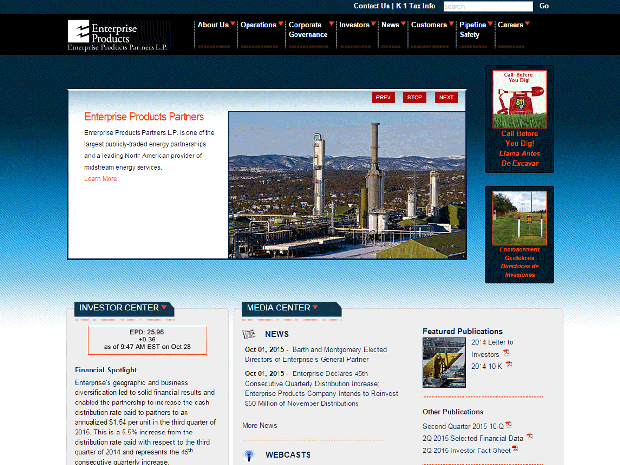Expand the About Us menu
Screen dimensions: 620x465
click(x=214, y=24)
